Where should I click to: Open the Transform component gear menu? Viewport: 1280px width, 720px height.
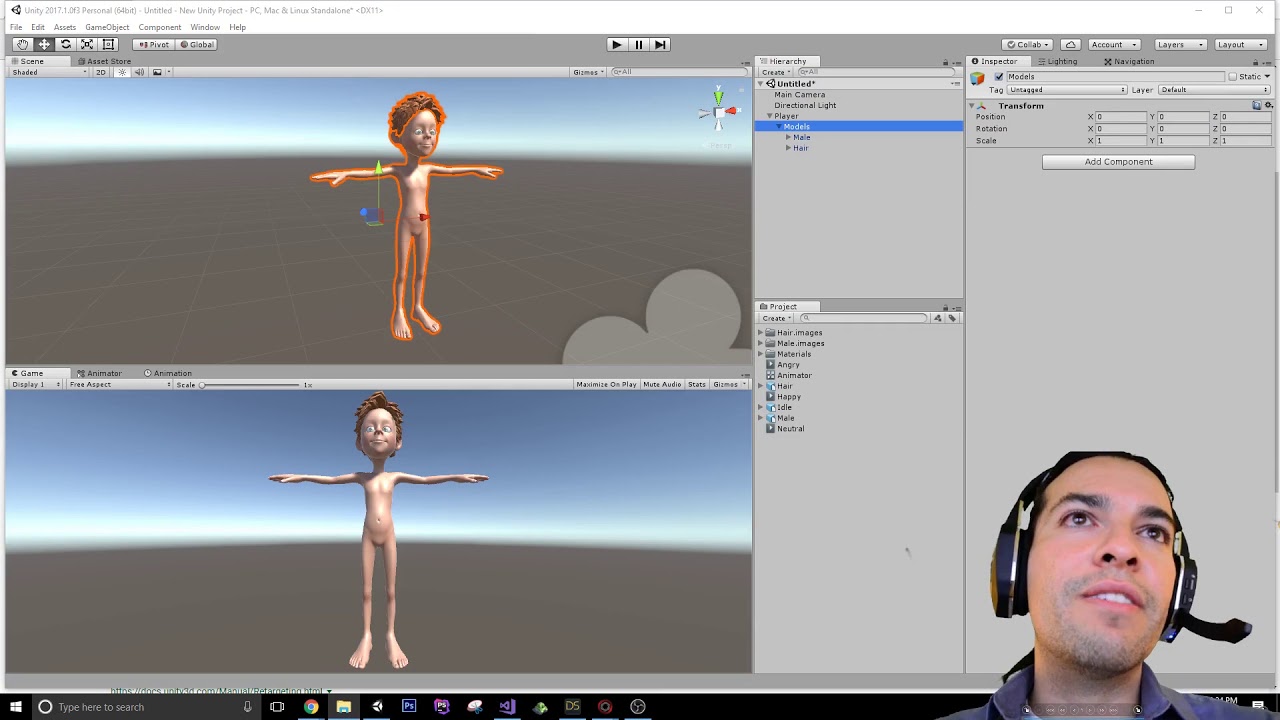click(x=1268, y=105)
